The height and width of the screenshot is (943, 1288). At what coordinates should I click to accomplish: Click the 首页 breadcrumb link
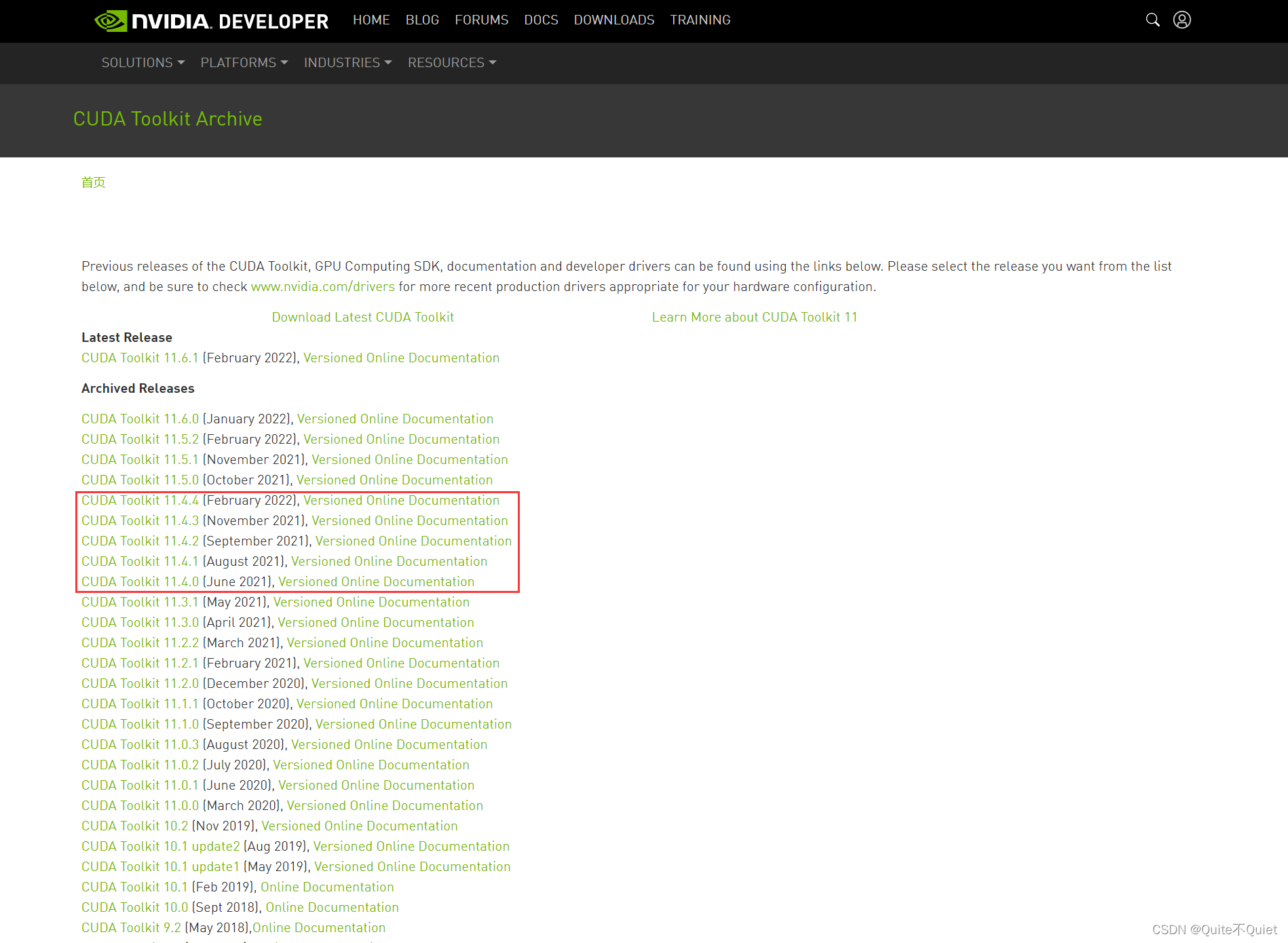tap(94, 182)
